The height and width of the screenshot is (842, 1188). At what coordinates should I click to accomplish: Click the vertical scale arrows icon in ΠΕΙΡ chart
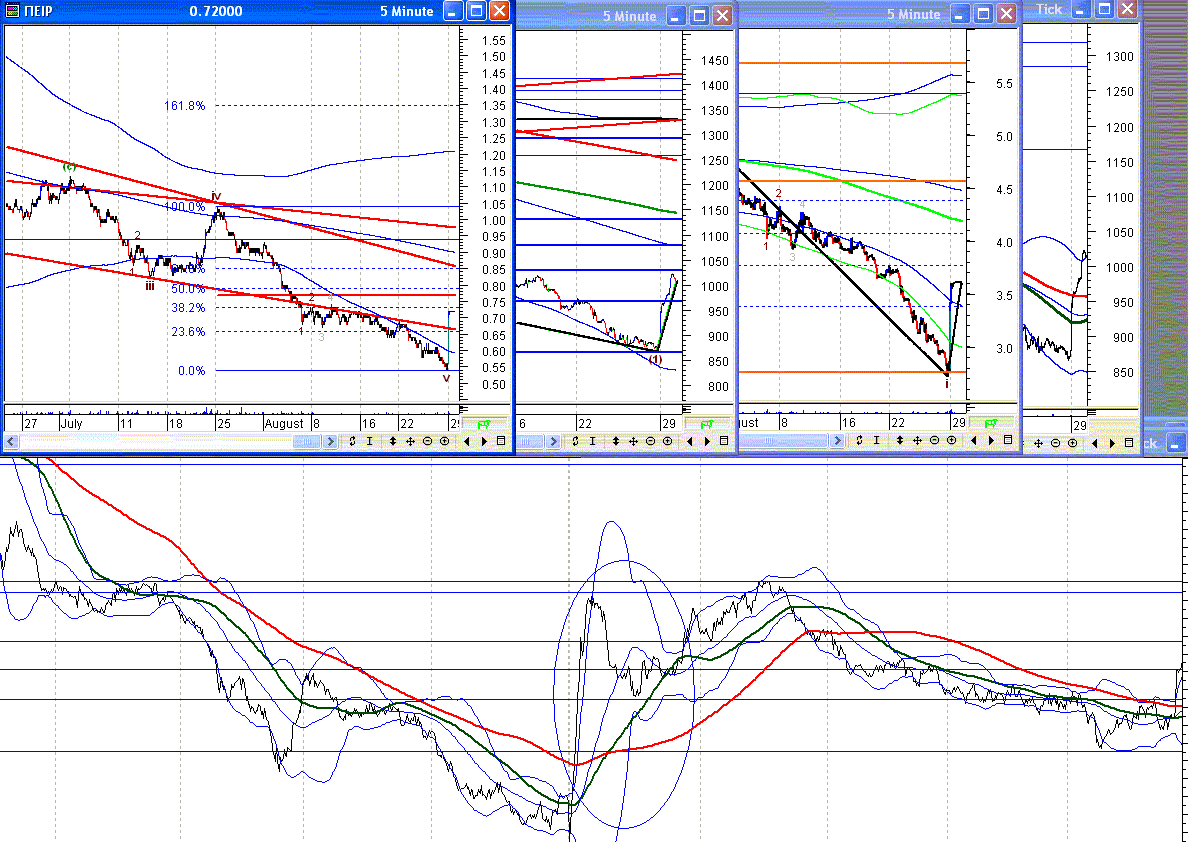(x=392, y=441)
